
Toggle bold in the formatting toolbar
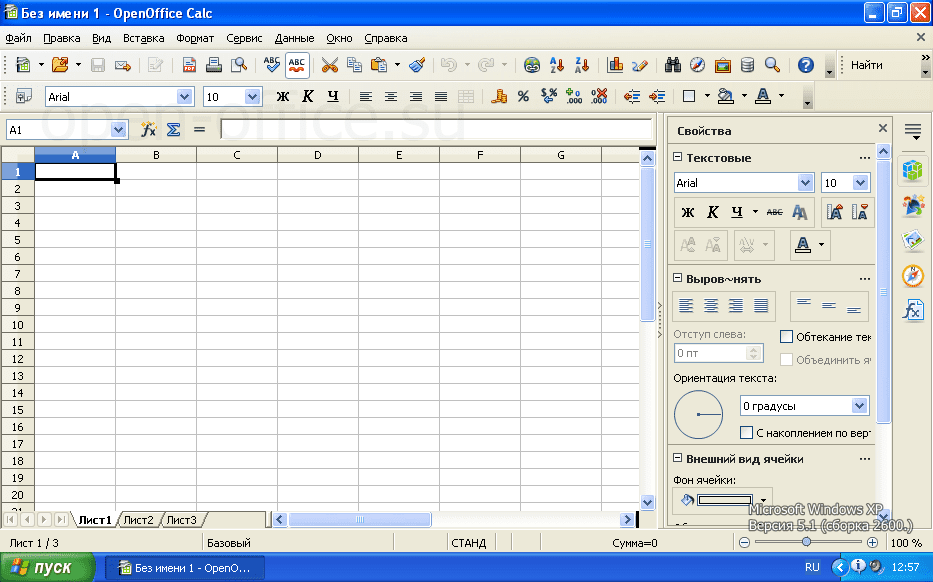tap(283, 96)
